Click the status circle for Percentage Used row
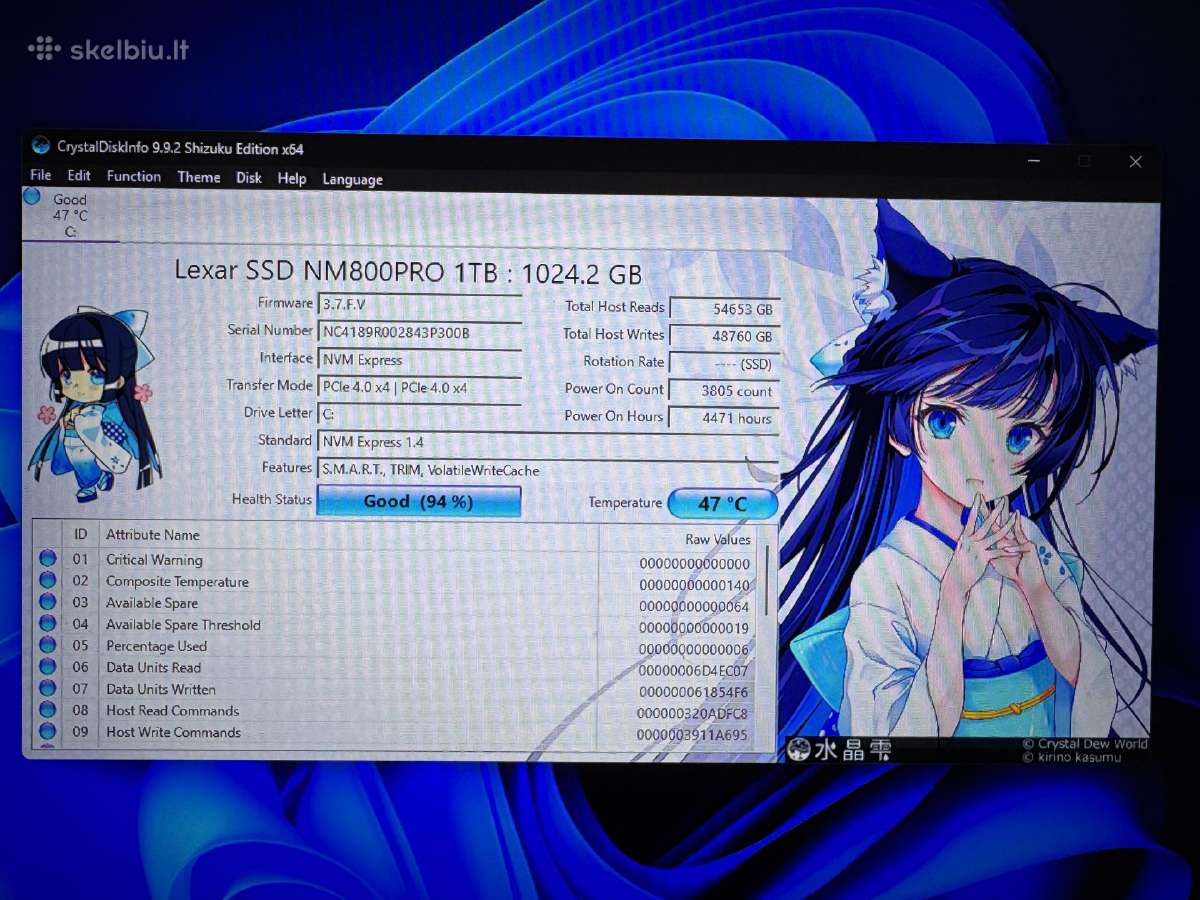The image size is (1200, 900). tap(47, 645)
